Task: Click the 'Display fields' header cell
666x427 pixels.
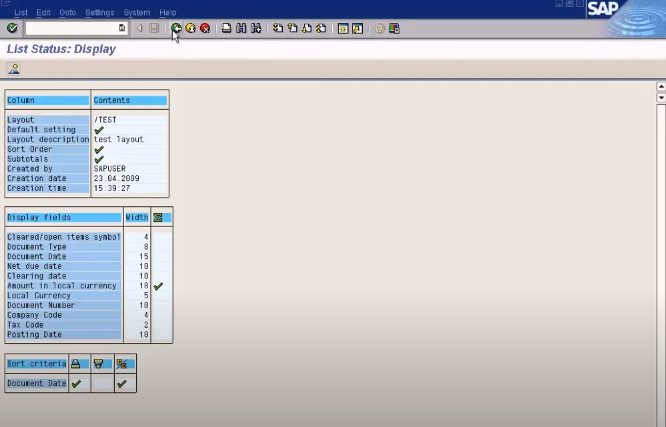Action: coord(64,218)
